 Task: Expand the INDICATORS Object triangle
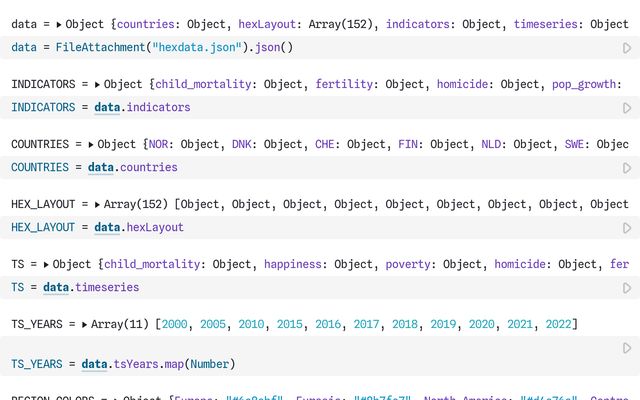[x=97, y=84]
